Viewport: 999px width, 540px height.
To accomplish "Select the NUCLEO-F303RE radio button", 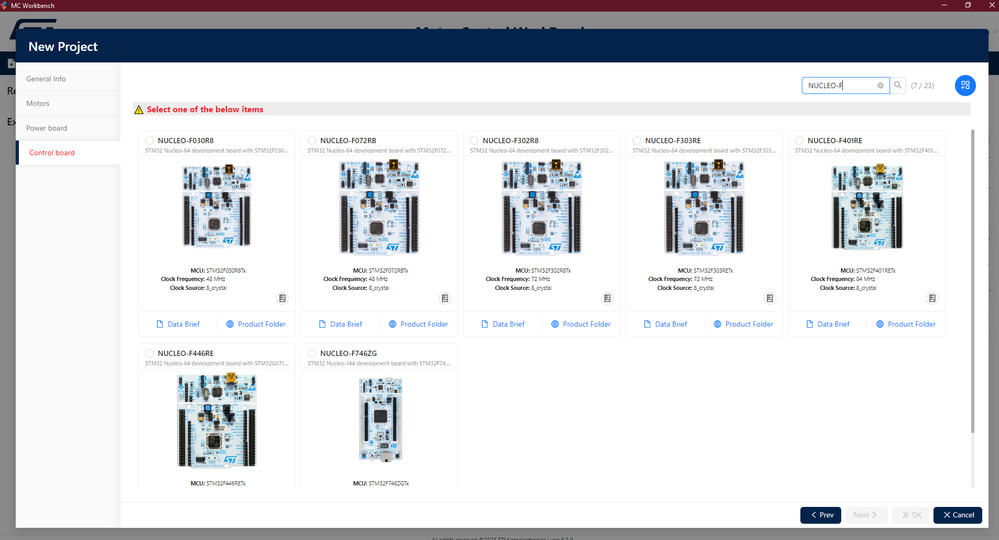I will tap(636, 141).
